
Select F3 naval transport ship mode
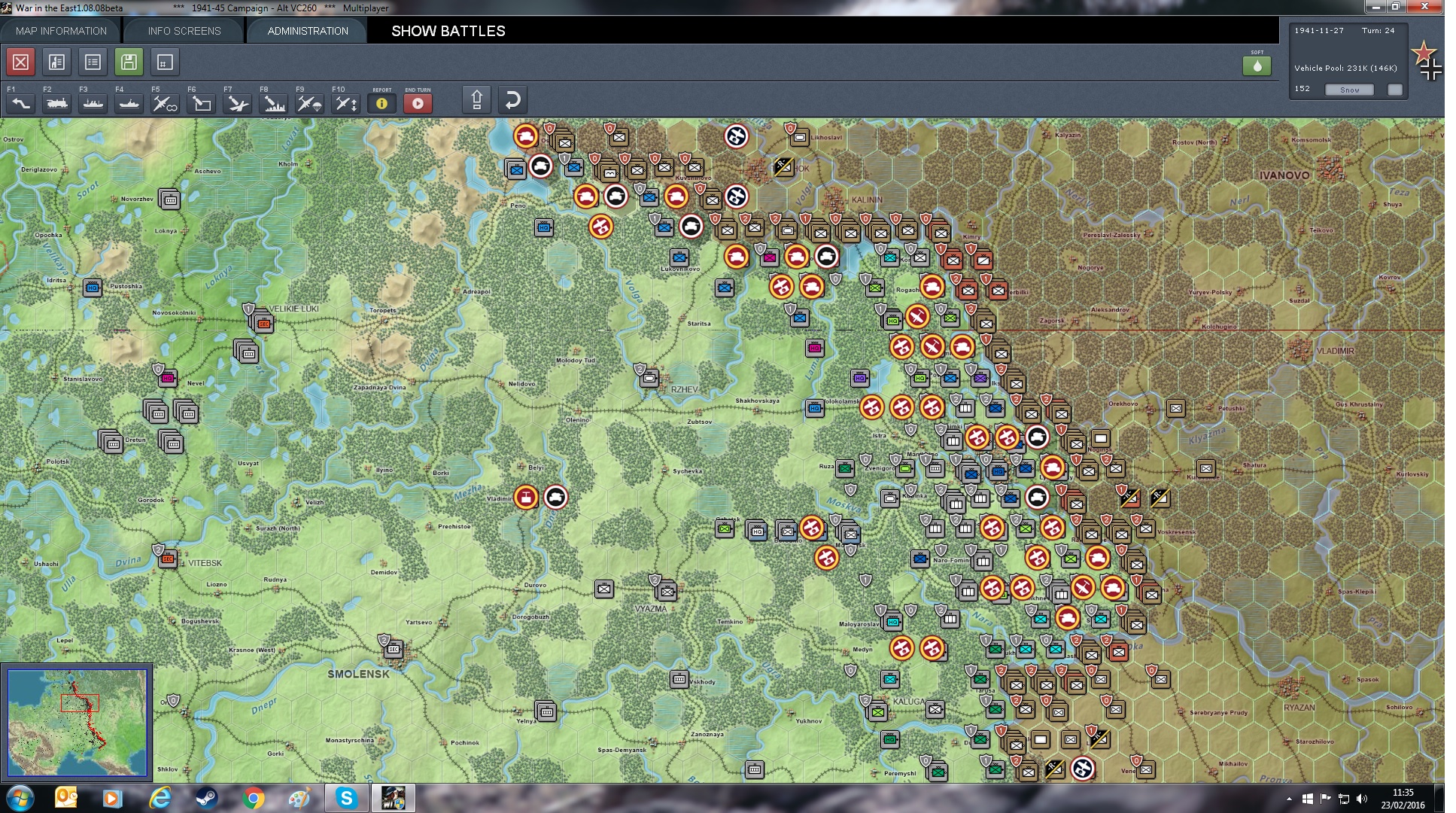pos(93,103)
